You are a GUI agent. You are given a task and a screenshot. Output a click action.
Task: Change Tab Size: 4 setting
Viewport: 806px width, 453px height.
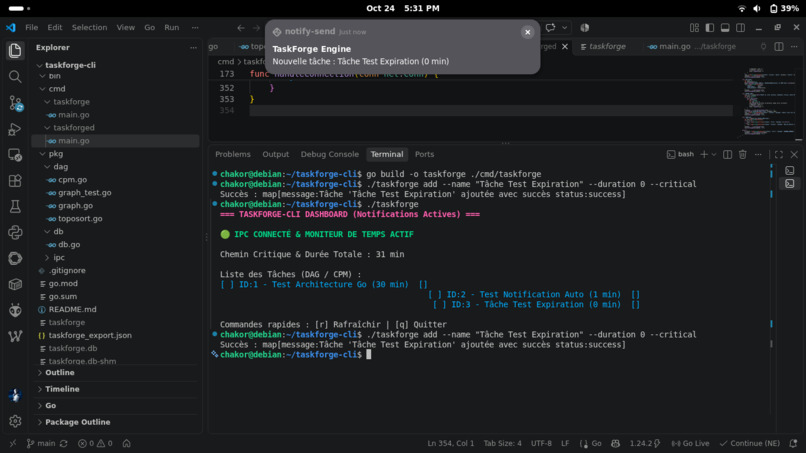point(502,443)
